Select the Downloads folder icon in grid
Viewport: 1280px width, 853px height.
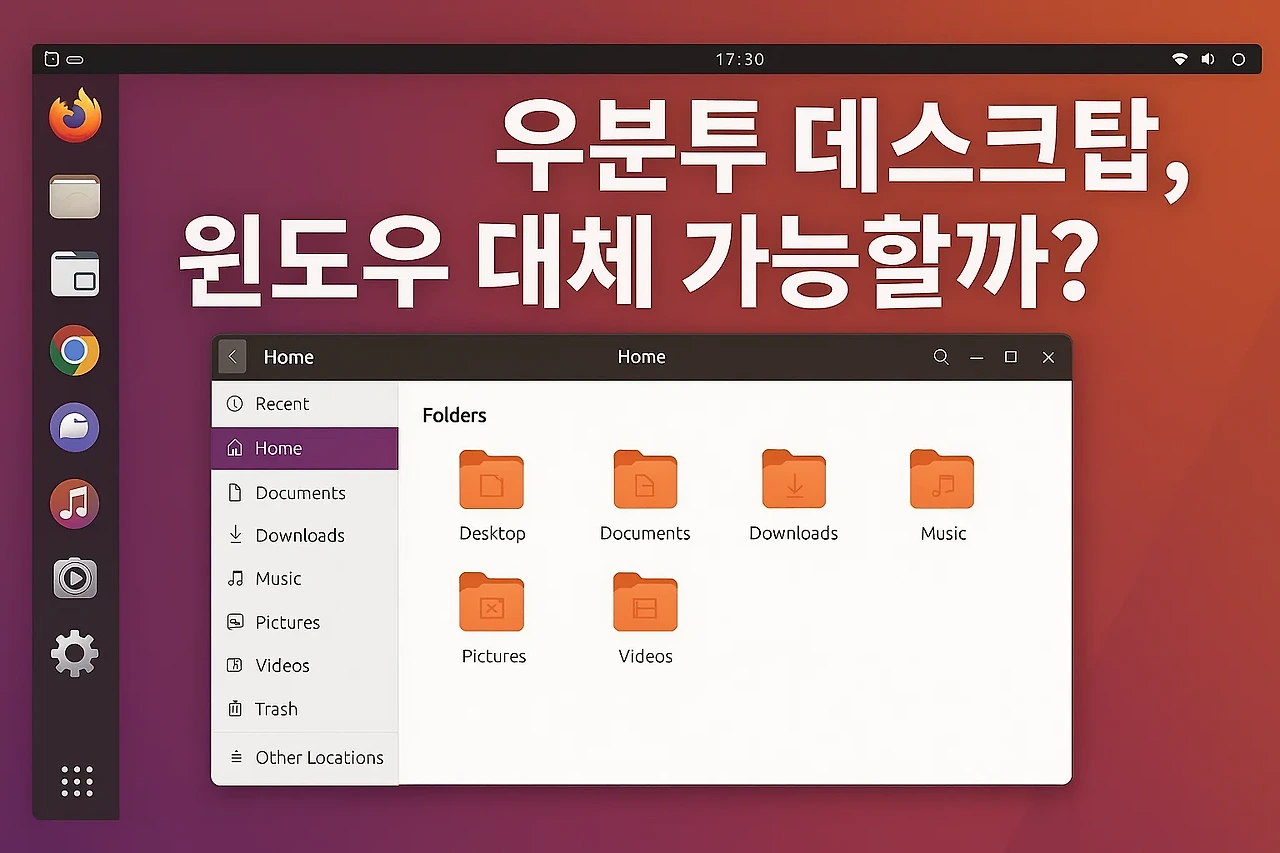(x=794, y=480)
